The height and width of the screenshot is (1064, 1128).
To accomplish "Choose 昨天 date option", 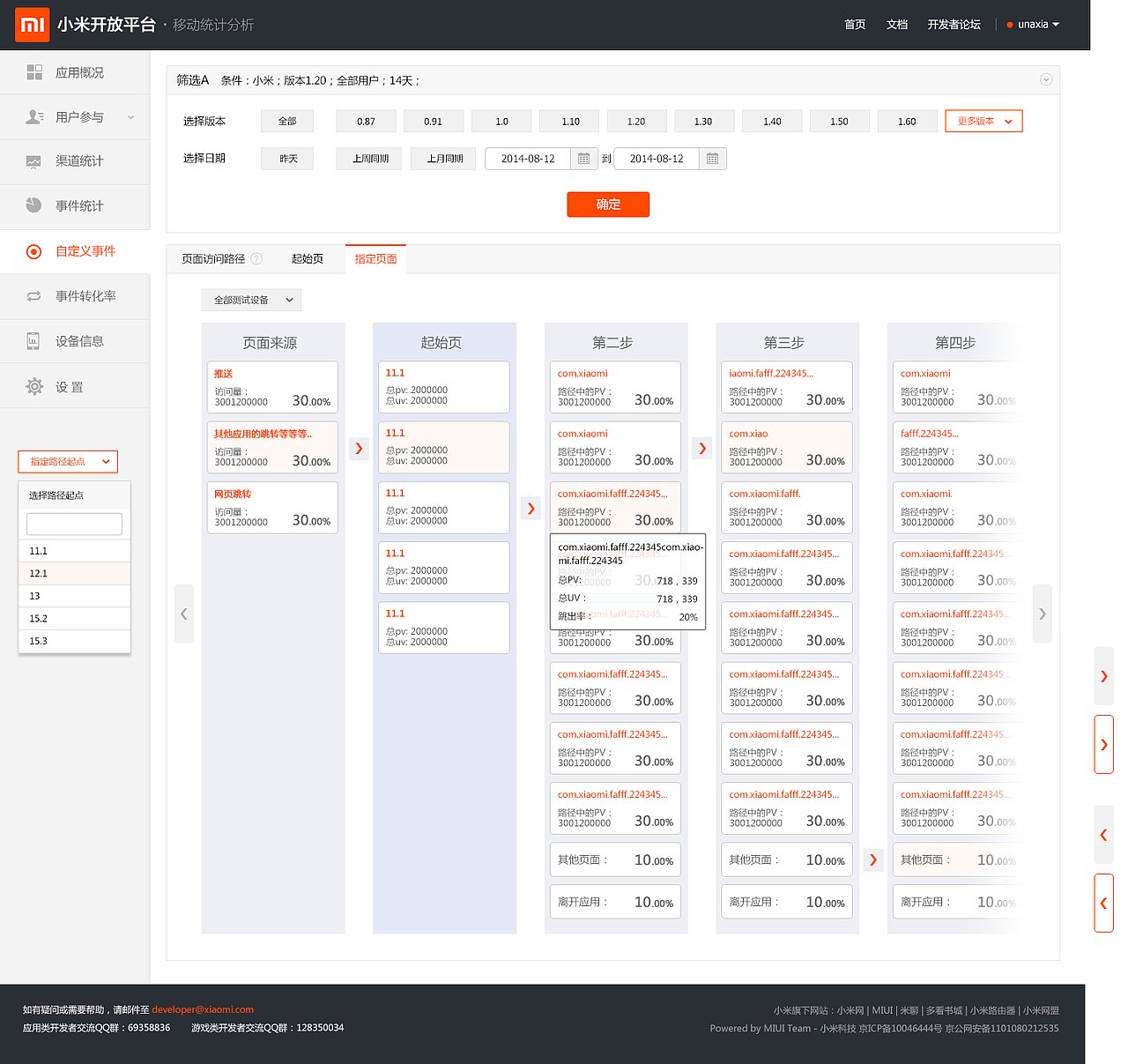I will click(x=287, y=159).
